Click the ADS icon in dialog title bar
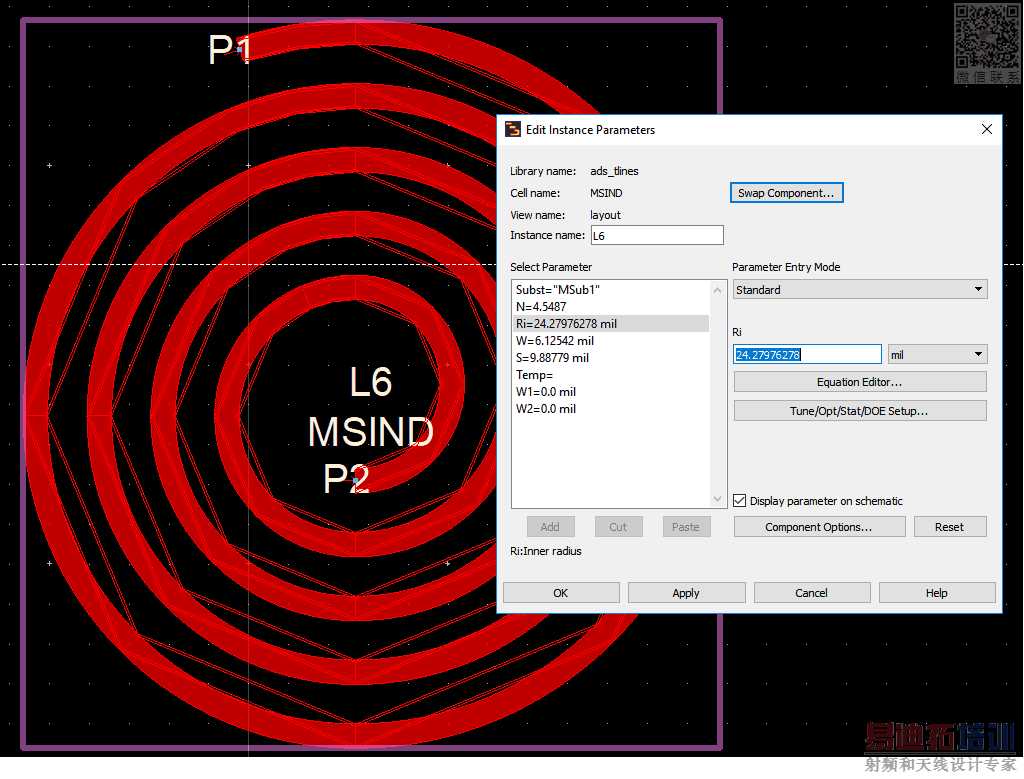Image resolution: width=1024 pixels, height=779 pixels. click(x=513, y=129)
